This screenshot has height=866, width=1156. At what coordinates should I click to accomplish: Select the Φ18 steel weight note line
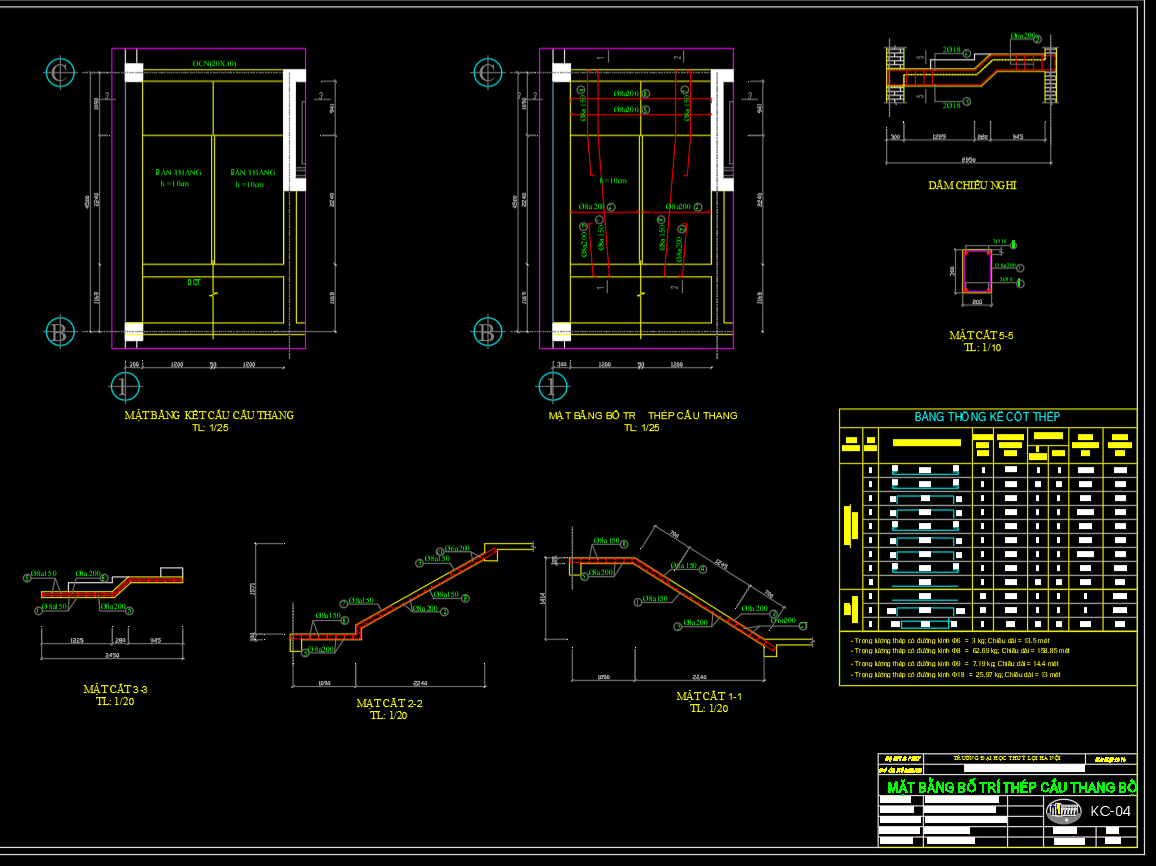point(955,675)
